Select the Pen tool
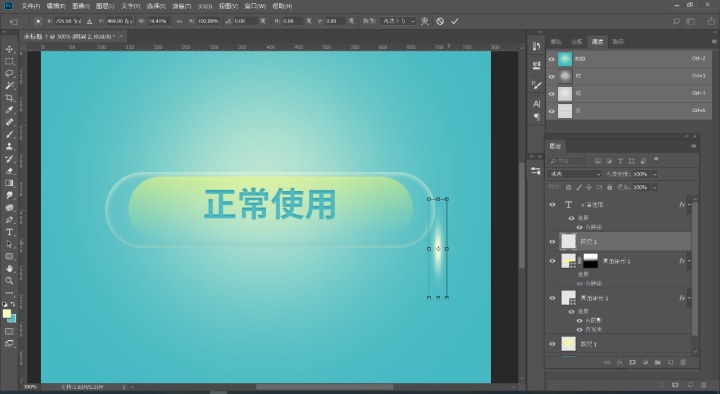The image size is (720, 394). click(9, 220)
